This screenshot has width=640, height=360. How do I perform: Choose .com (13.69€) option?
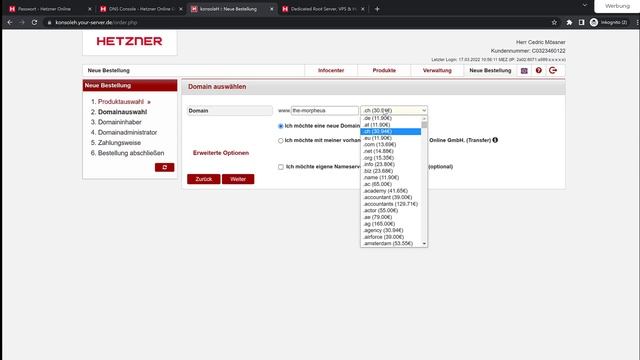tap(391, 144)
